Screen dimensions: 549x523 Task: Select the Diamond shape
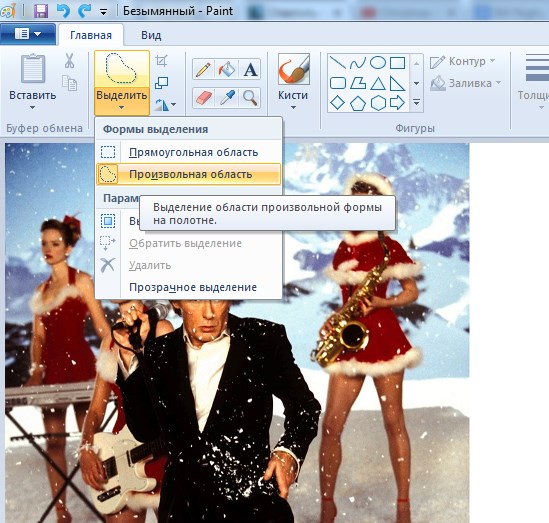coord(338,103)
